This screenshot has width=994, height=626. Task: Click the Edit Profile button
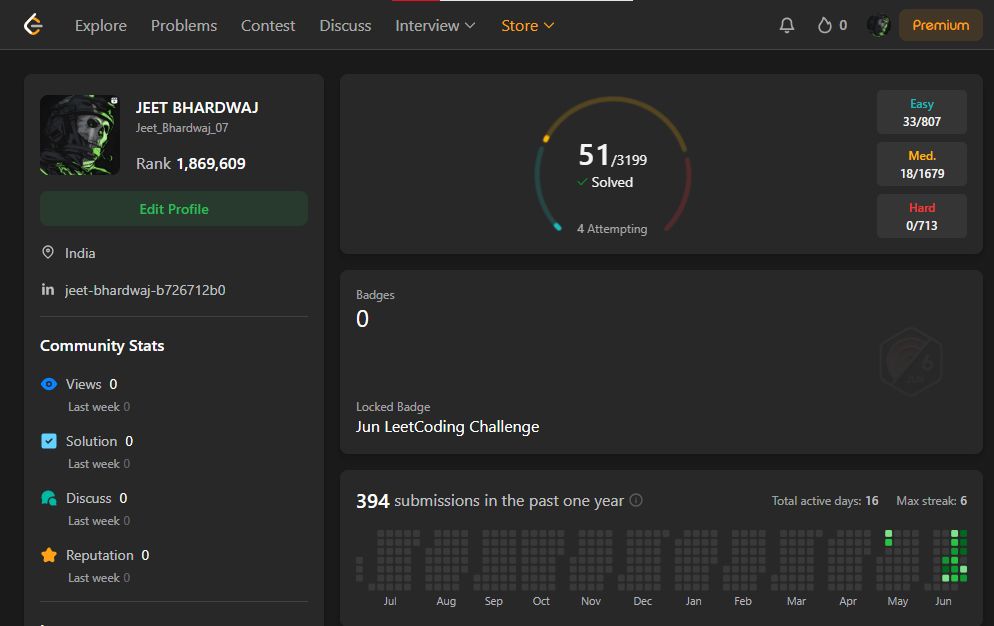(174, 209)
